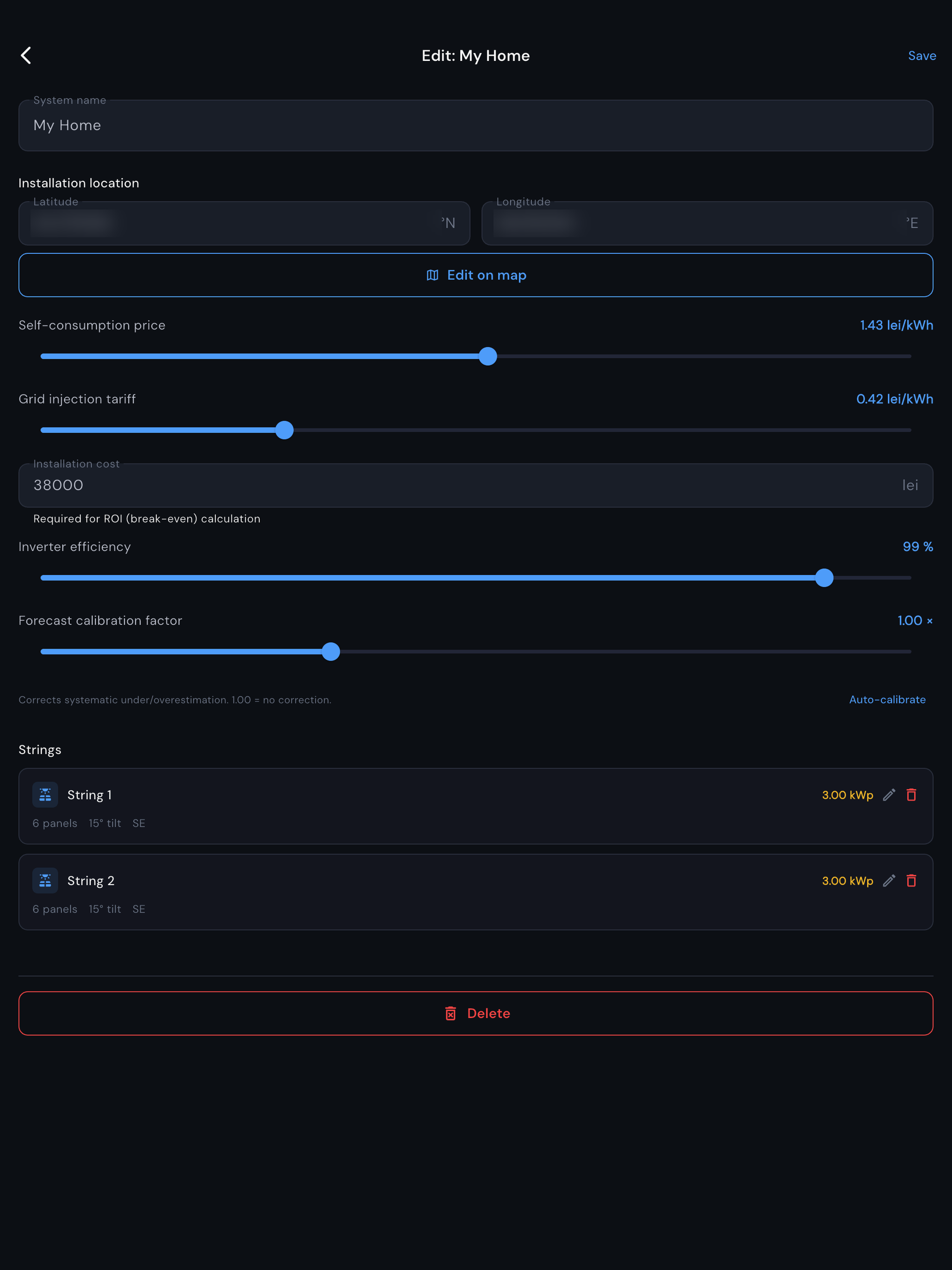Viewport: 952px width, 1270px height.
Task: Click String 2's 3.00 kWp value
Action: (x=847, y=881)
